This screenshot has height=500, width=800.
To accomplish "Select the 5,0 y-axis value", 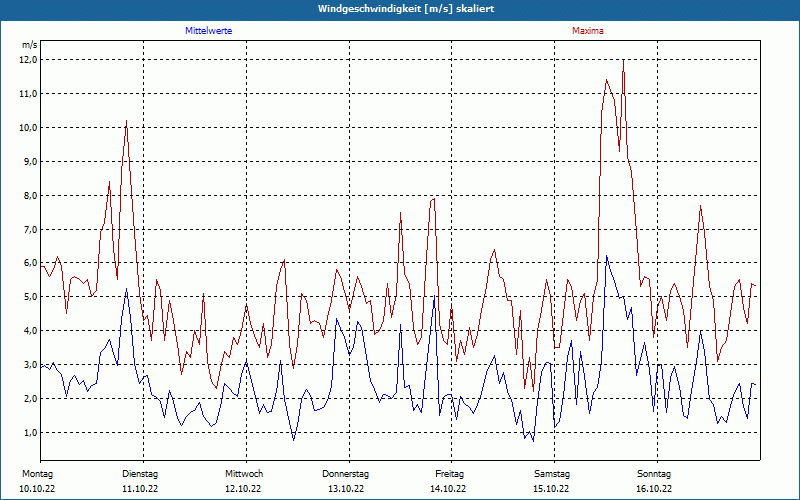I will (32, 297).
